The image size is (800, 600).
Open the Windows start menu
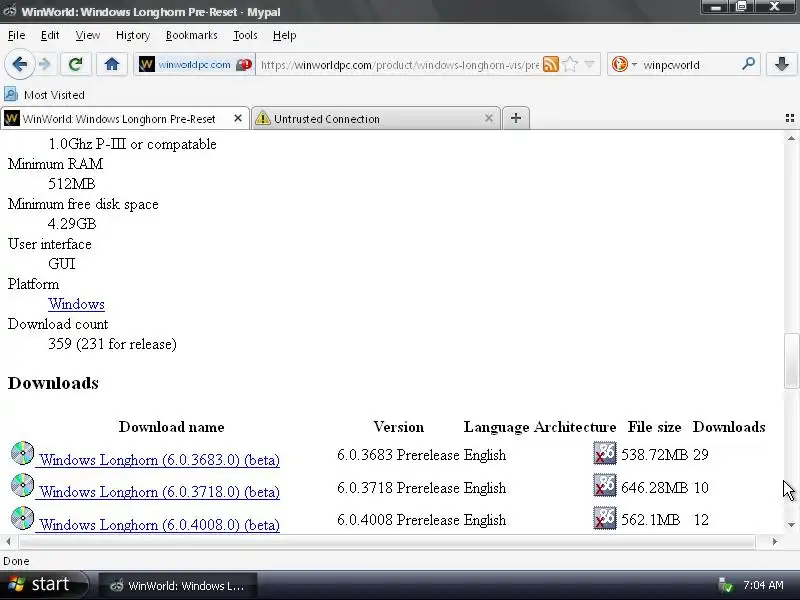click(x=43, y=584)
